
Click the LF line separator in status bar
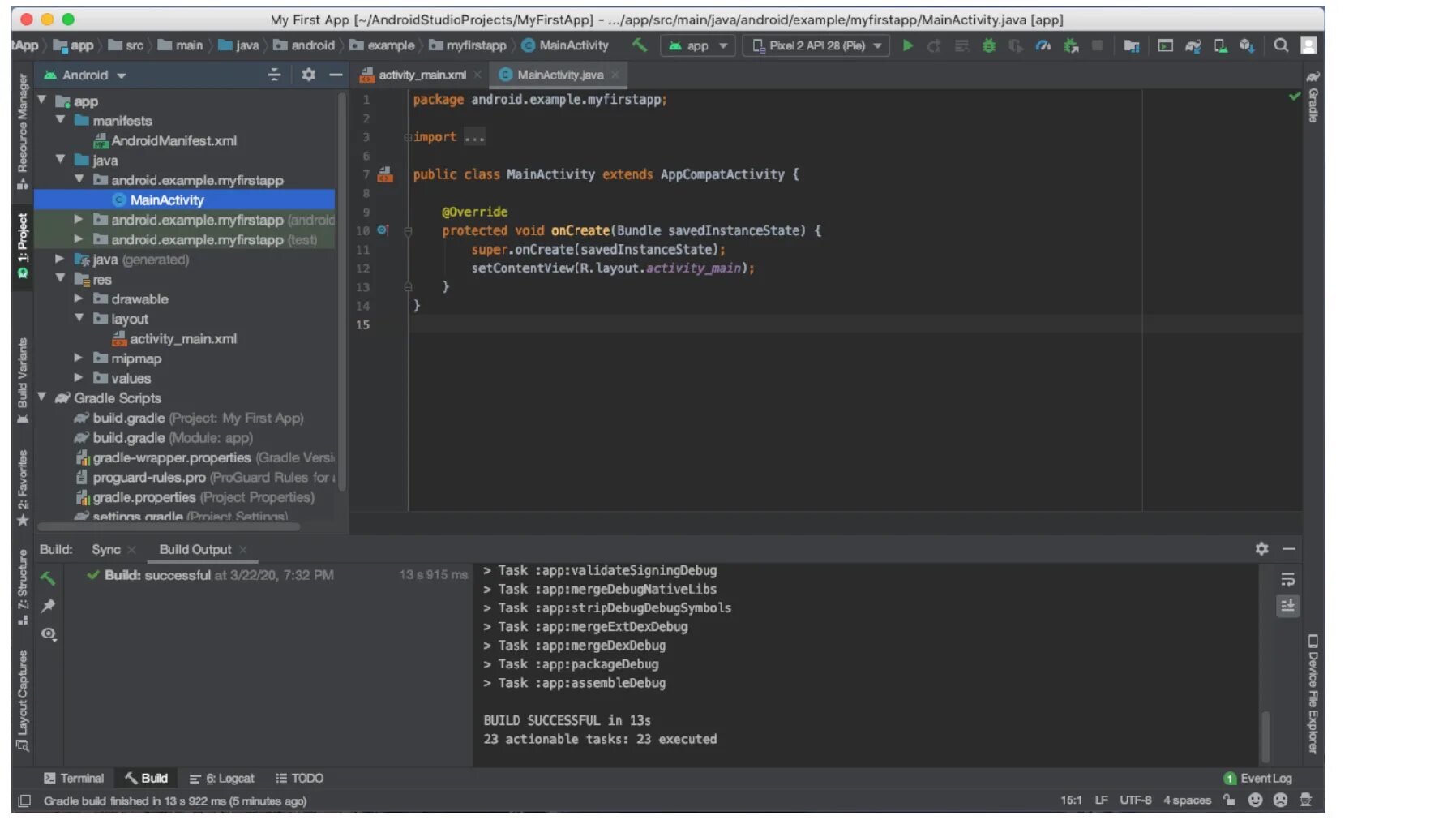1101,800
